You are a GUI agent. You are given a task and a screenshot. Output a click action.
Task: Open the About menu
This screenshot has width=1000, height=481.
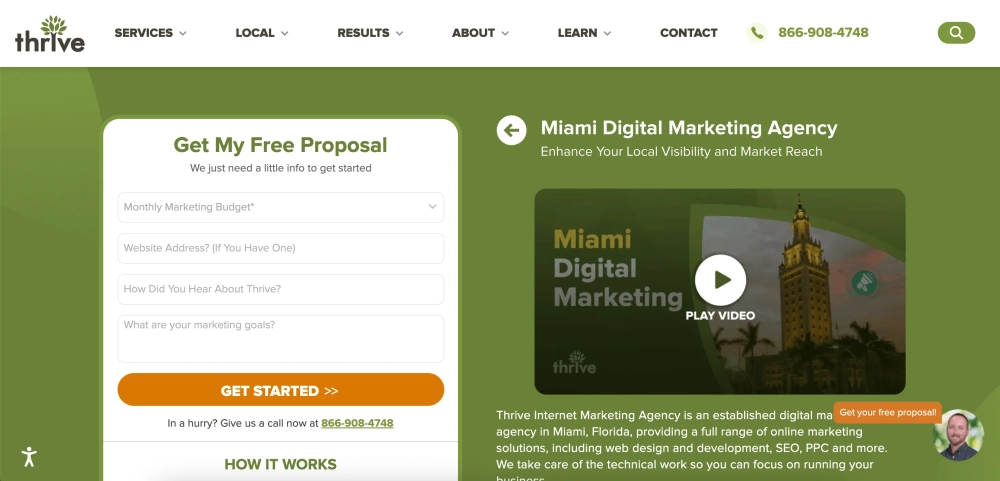coord(480,33)
